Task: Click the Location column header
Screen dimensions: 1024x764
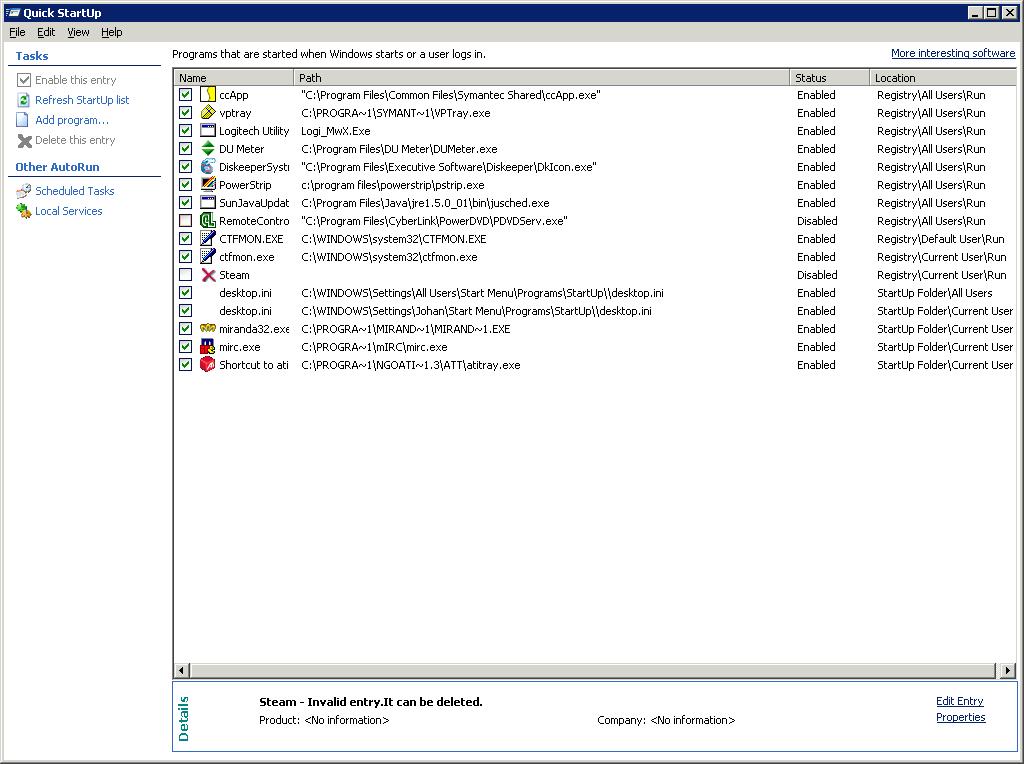Action: click(x=942, y=78)
